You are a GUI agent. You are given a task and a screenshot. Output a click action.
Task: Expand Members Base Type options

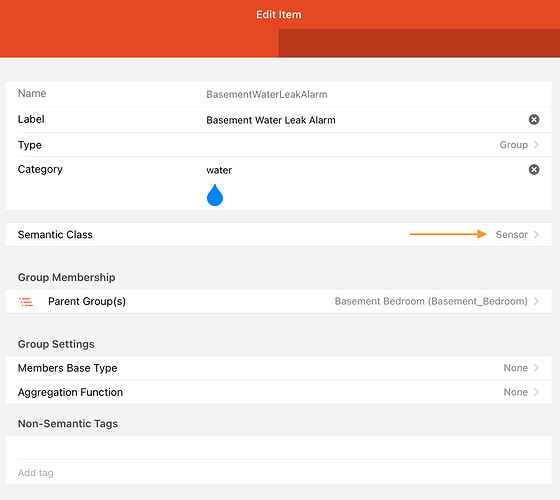(x=279, y=368)
